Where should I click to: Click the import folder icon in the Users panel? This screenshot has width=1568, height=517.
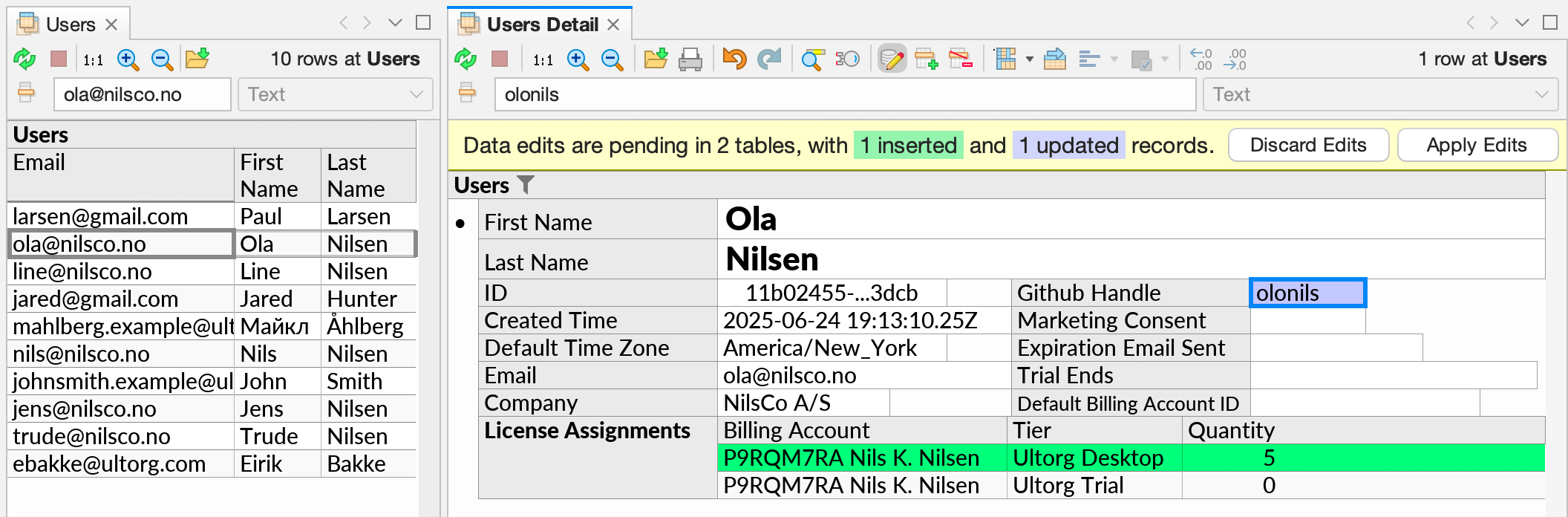(197, 59)
